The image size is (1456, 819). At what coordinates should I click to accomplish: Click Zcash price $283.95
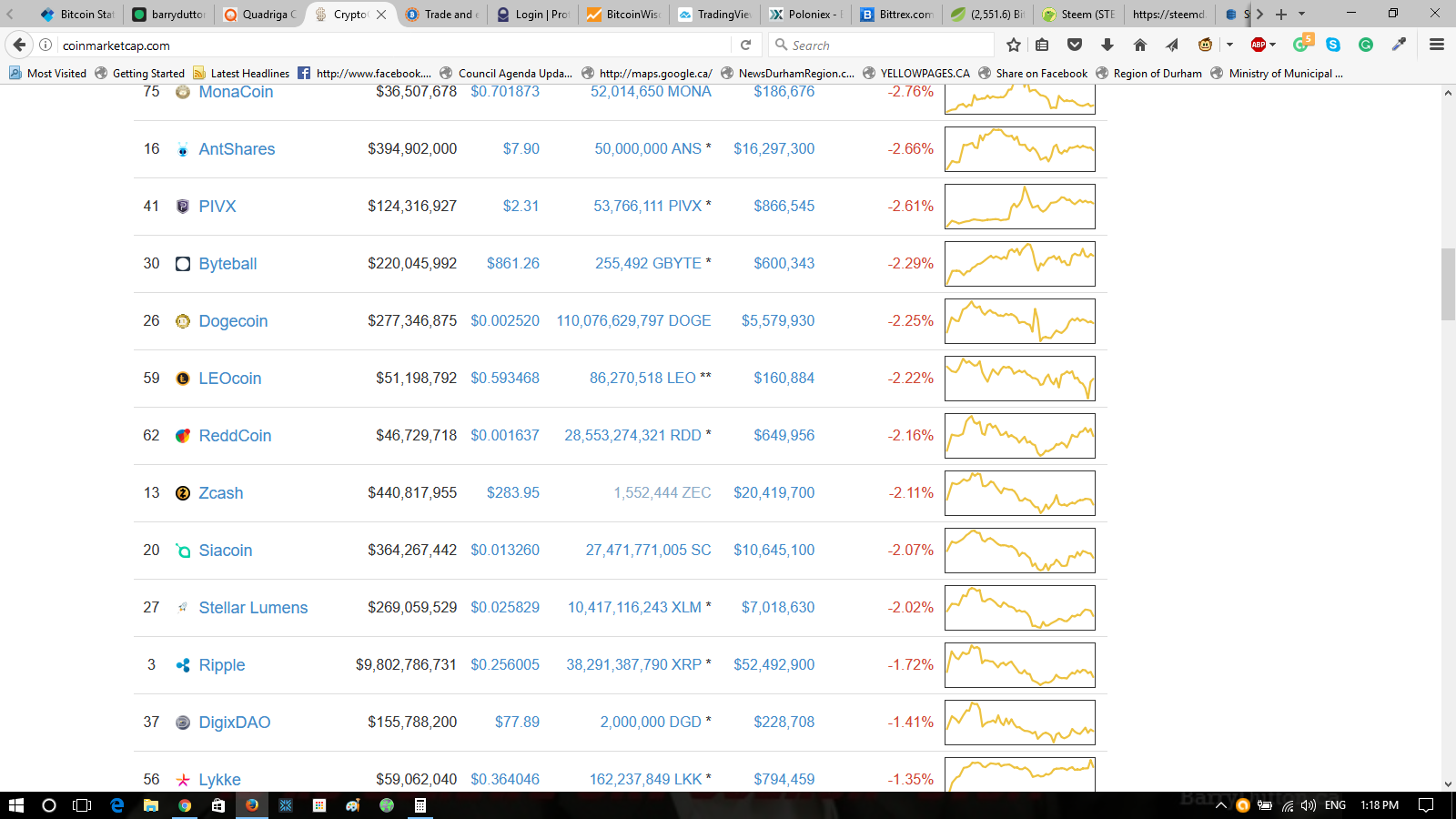(513, 493)
